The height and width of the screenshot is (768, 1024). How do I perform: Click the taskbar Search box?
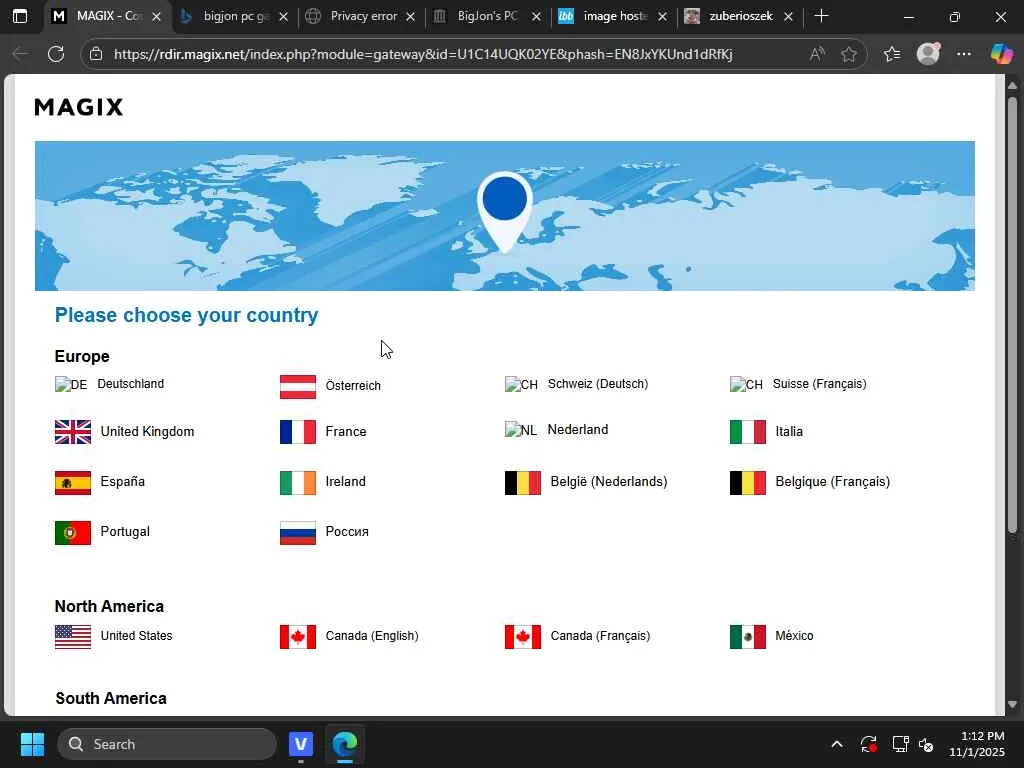(167, 744)
